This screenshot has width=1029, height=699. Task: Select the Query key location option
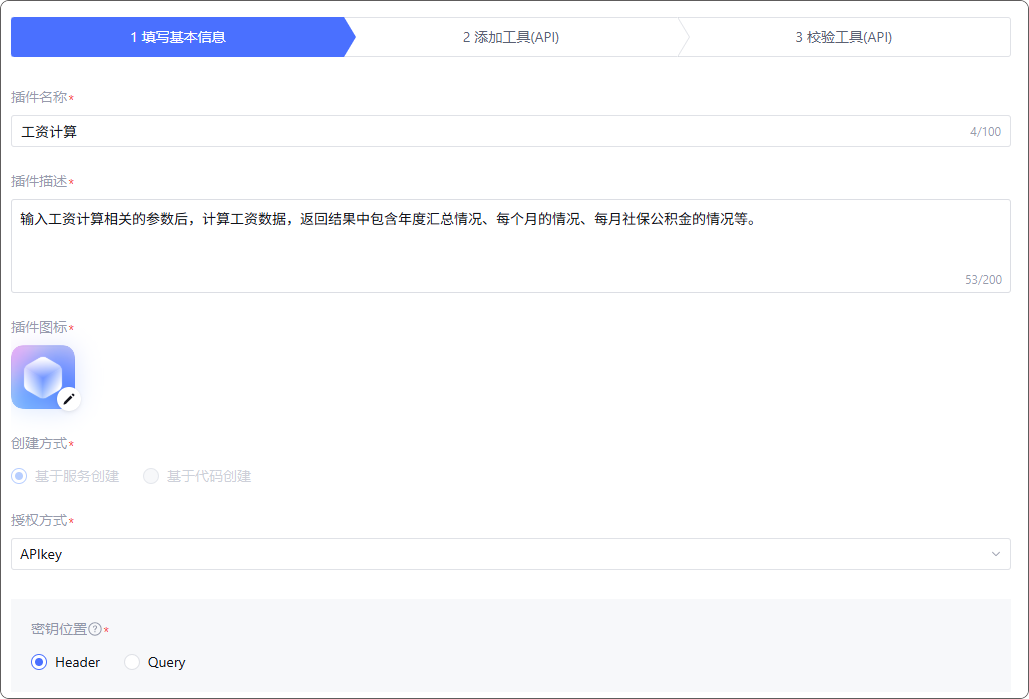pyautogui.click(x=132, y=662)
